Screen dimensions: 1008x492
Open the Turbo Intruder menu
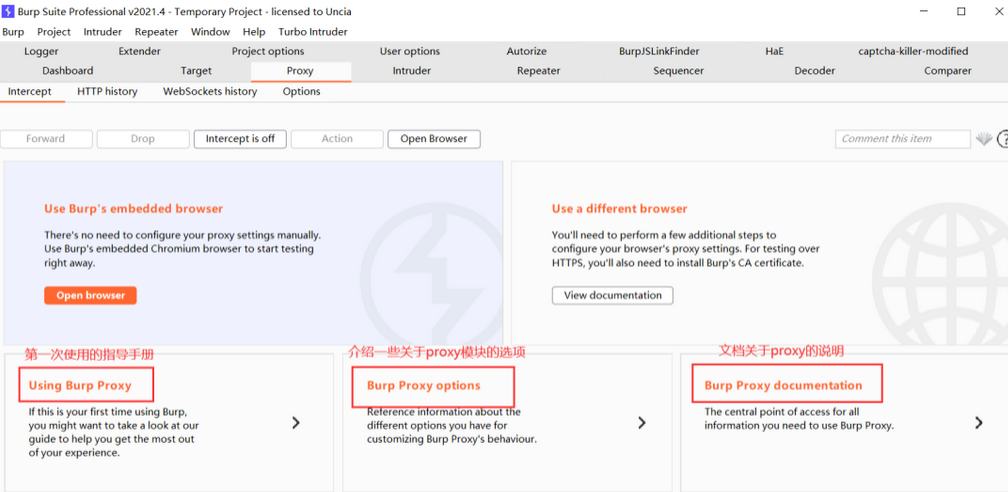click(x=312, y=32)
